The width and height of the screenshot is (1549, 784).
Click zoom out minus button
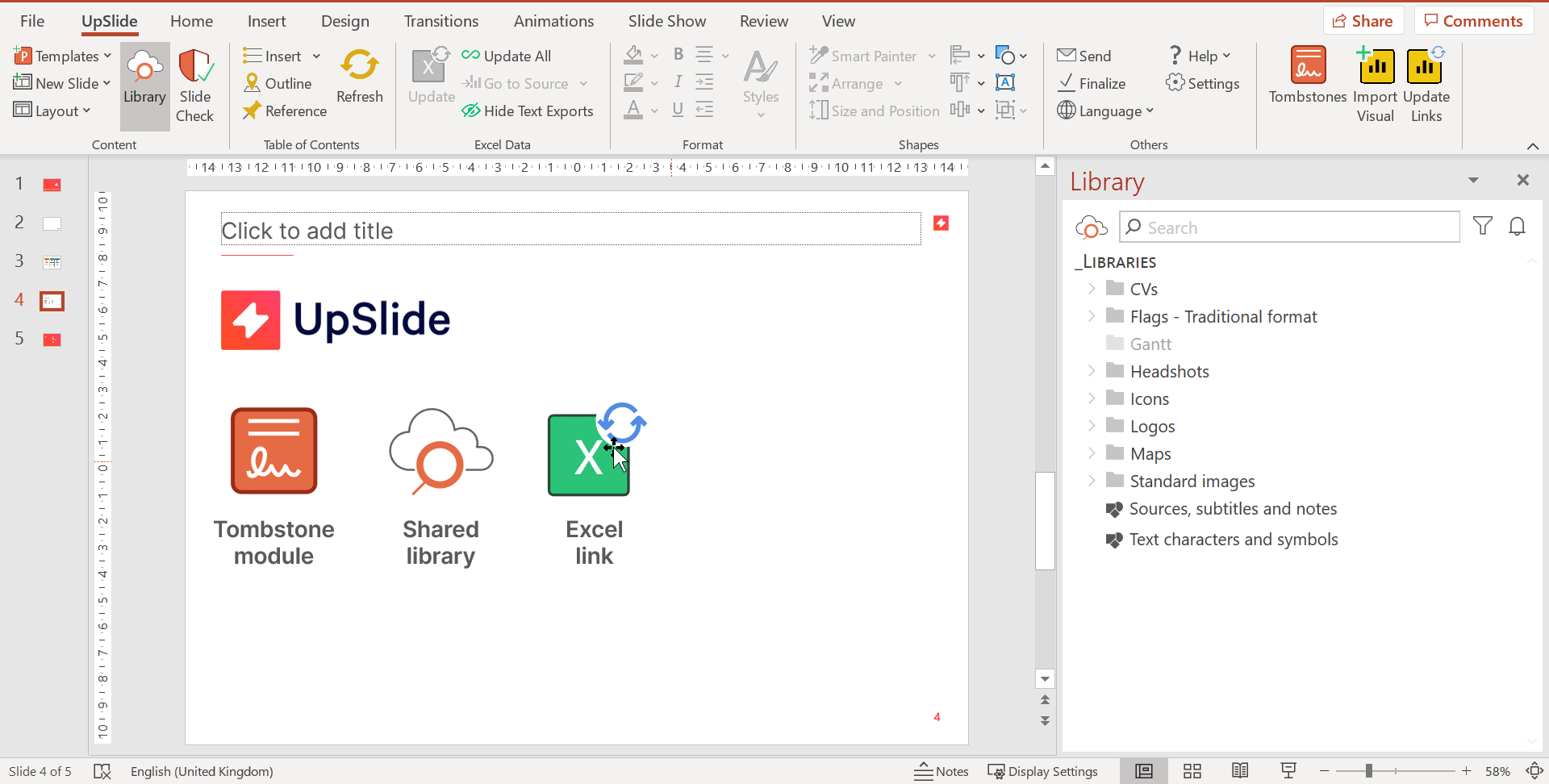pos(1324,771)
